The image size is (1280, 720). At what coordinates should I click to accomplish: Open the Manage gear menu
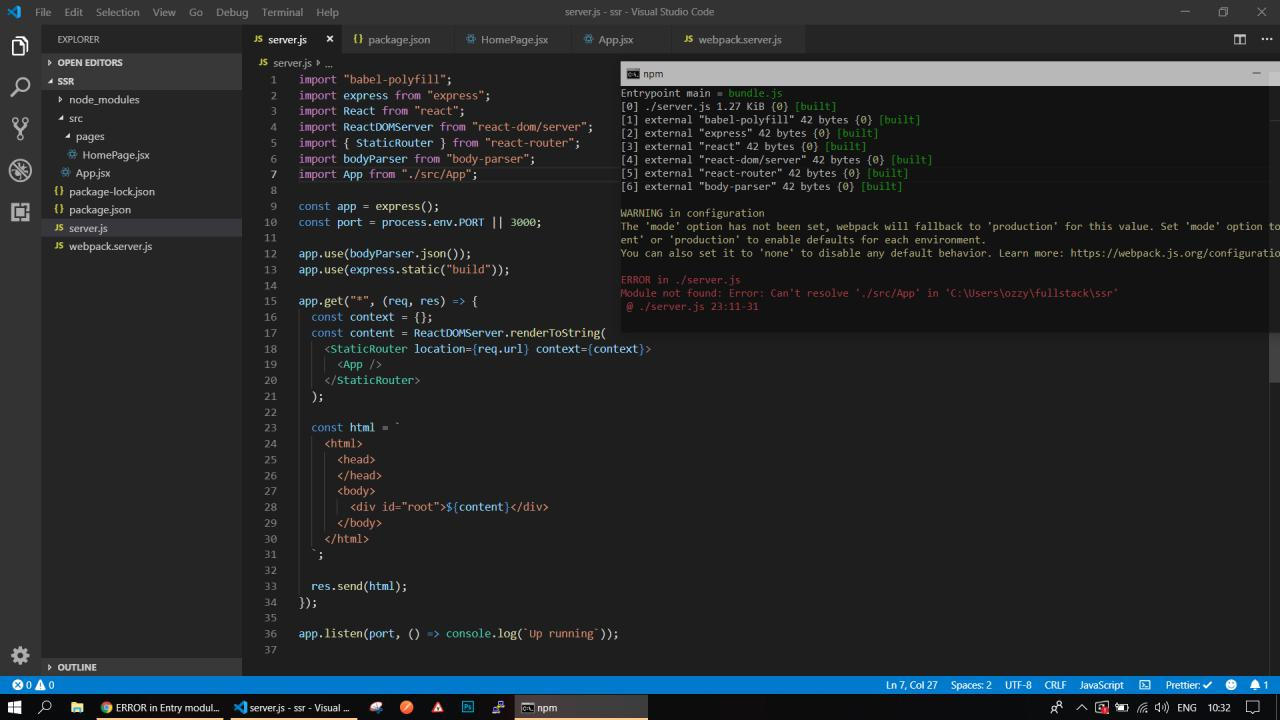pos(20,655)
